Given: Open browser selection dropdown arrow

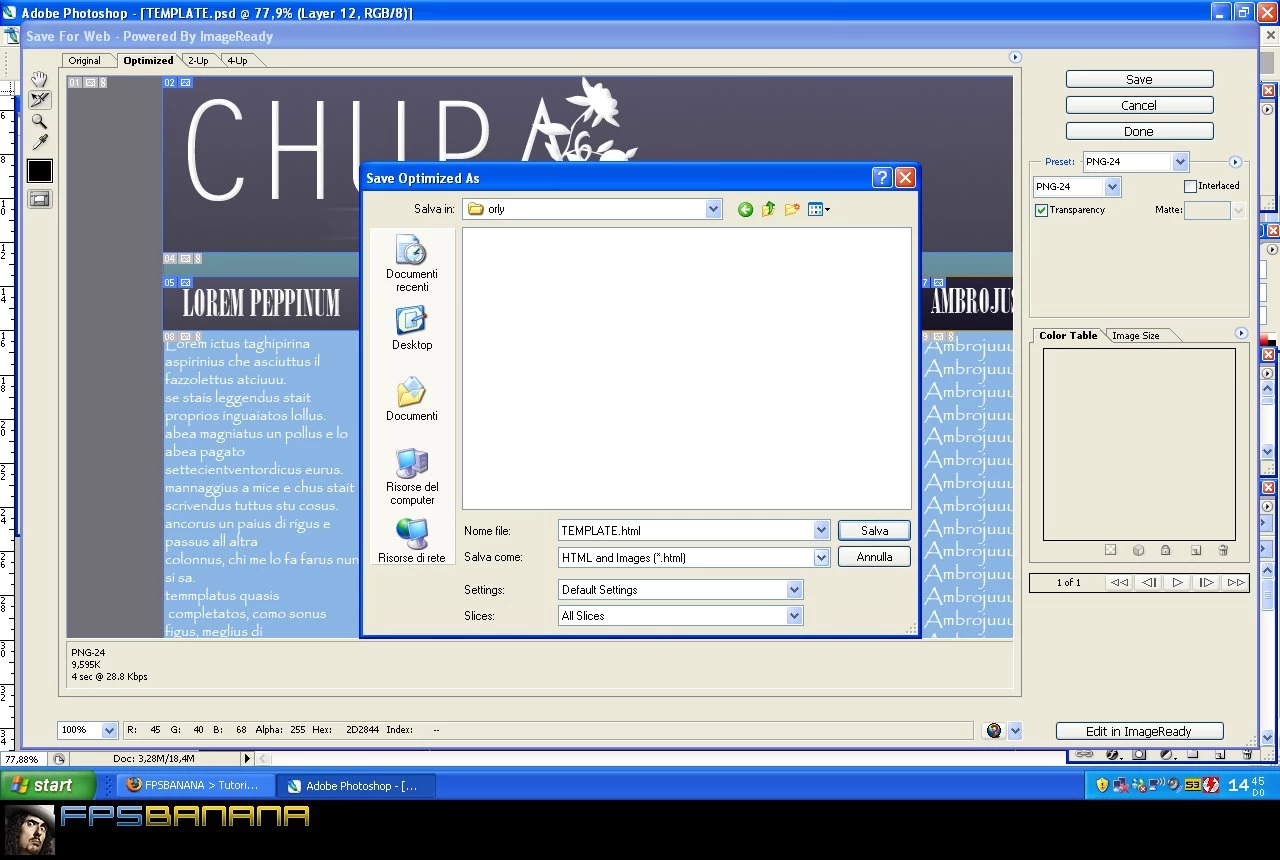Looking at the screenshot, I should (x=1015, y=731).
